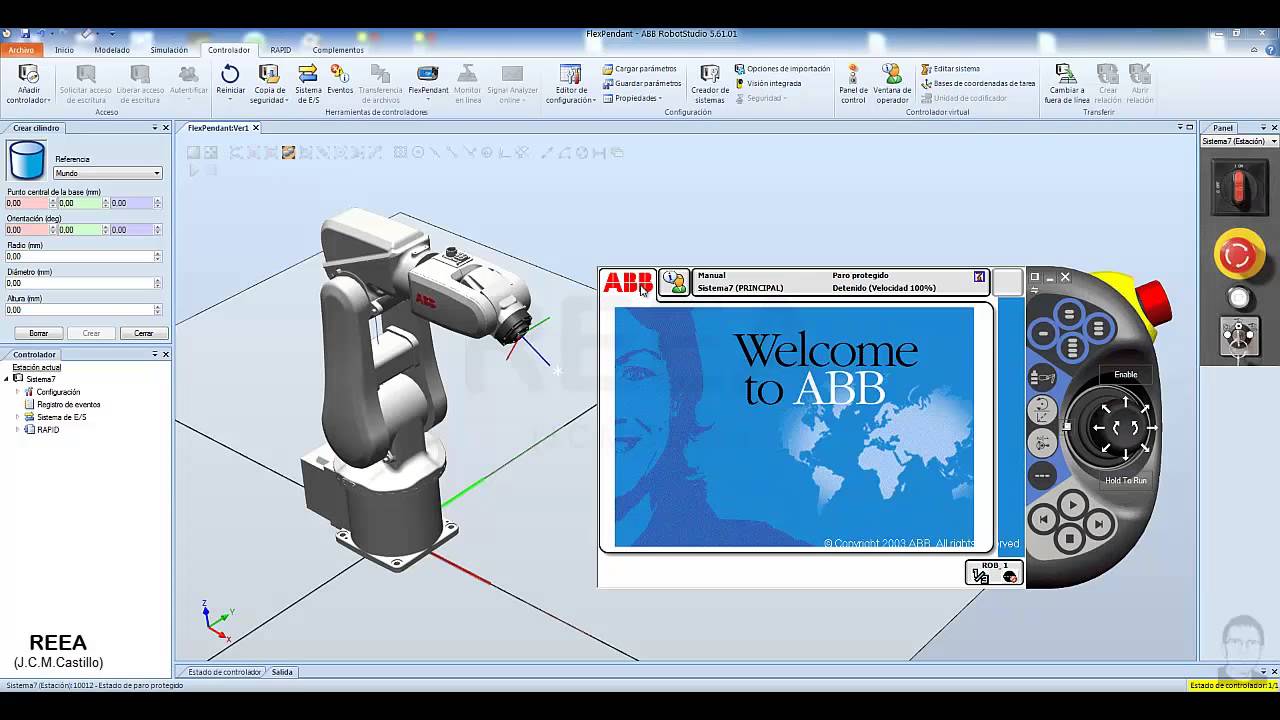The height and width of the screenshot is (720, 1280).
Task: Open the Propiedades dropdown in ribbon
Action: pyautogui.click(x=637, y=98)
